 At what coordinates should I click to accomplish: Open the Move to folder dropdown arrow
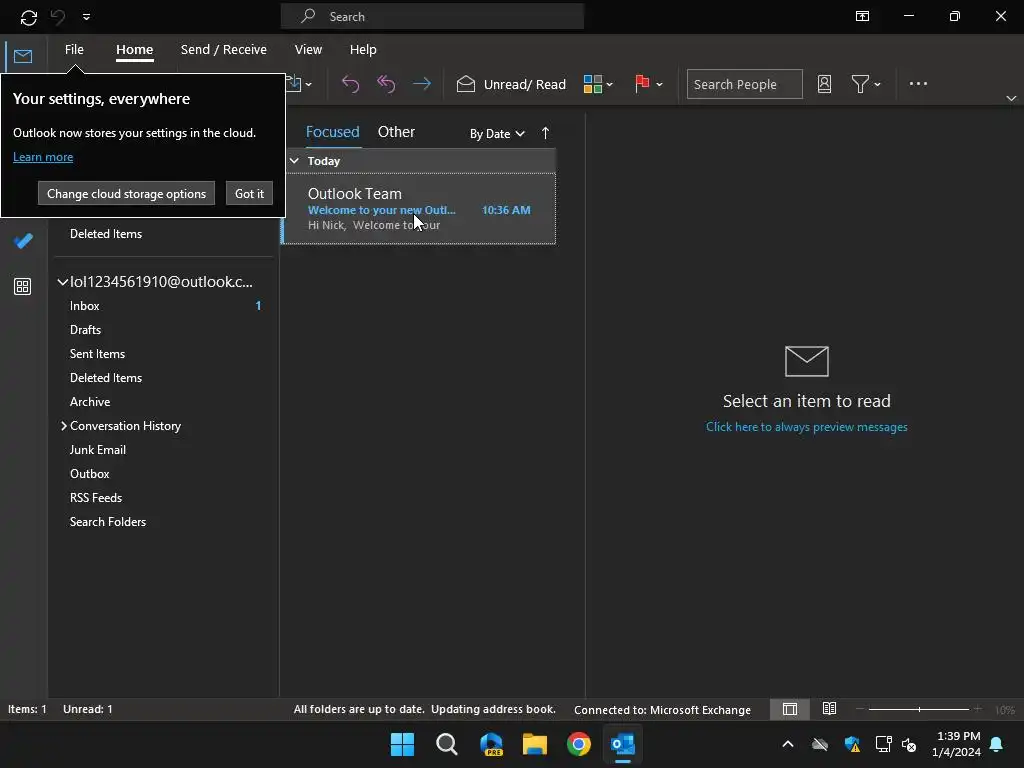308,84
